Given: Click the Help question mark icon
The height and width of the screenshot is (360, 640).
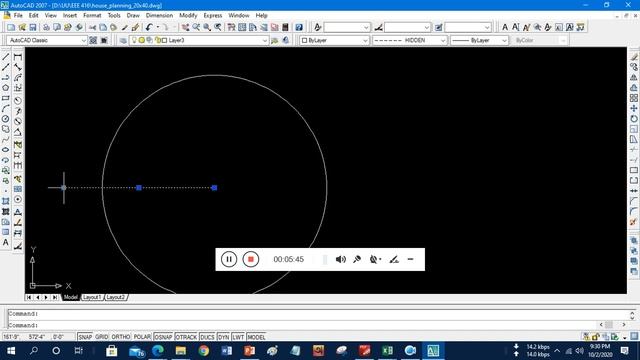Looking at the screenshot, I should 299,27.
